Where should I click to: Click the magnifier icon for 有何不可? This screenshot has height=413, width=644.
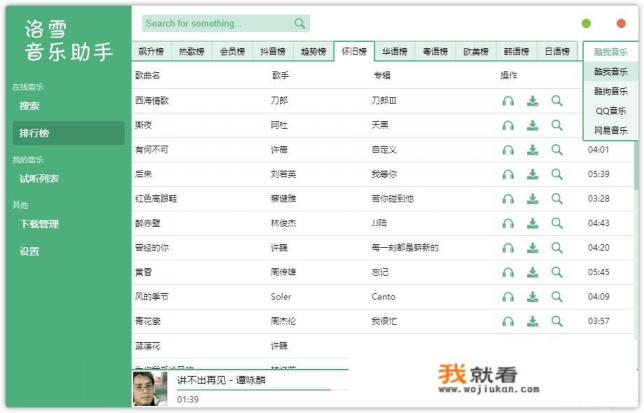[557, 150]
